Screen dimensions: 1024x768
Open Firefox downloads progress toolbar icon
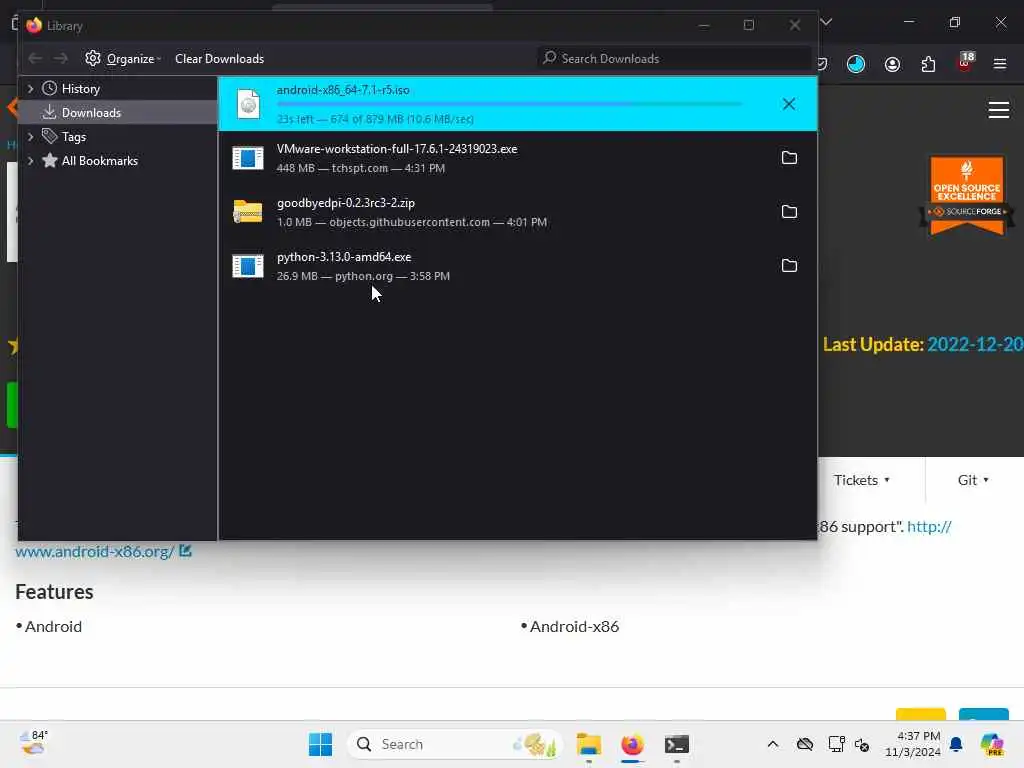856,64
